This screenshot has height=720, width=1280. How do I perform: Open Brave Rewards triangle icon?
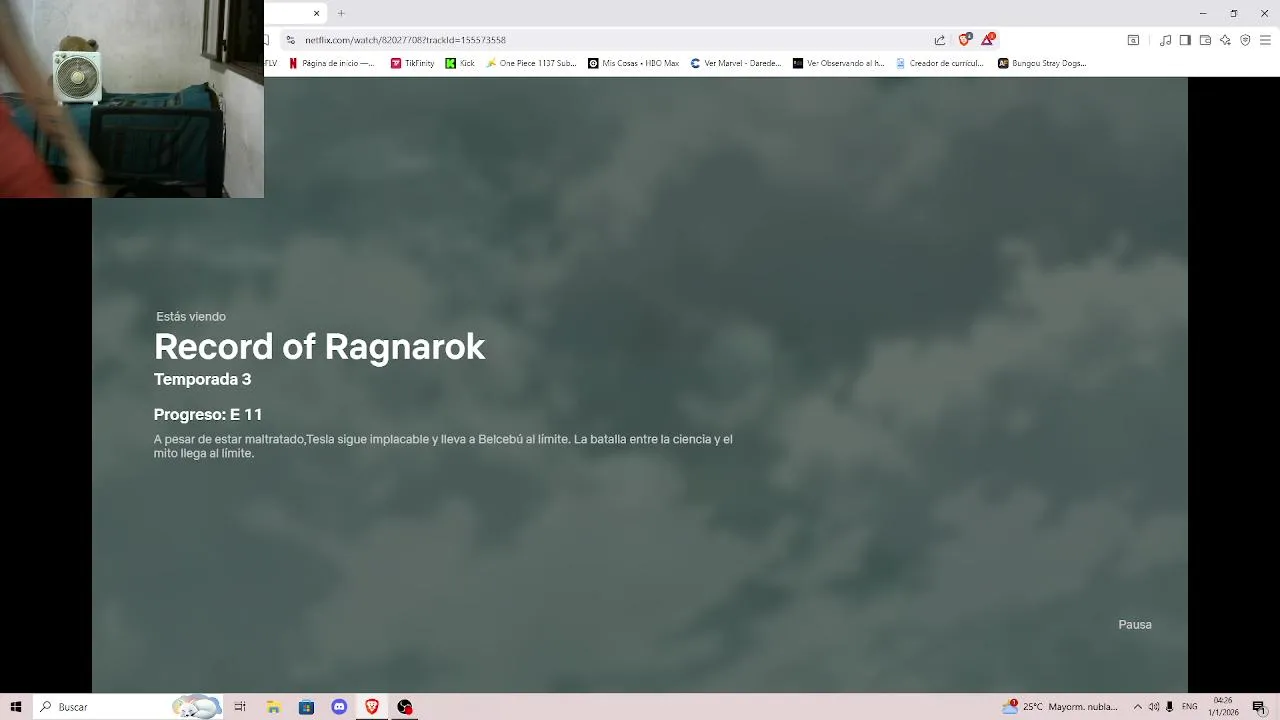988,39
